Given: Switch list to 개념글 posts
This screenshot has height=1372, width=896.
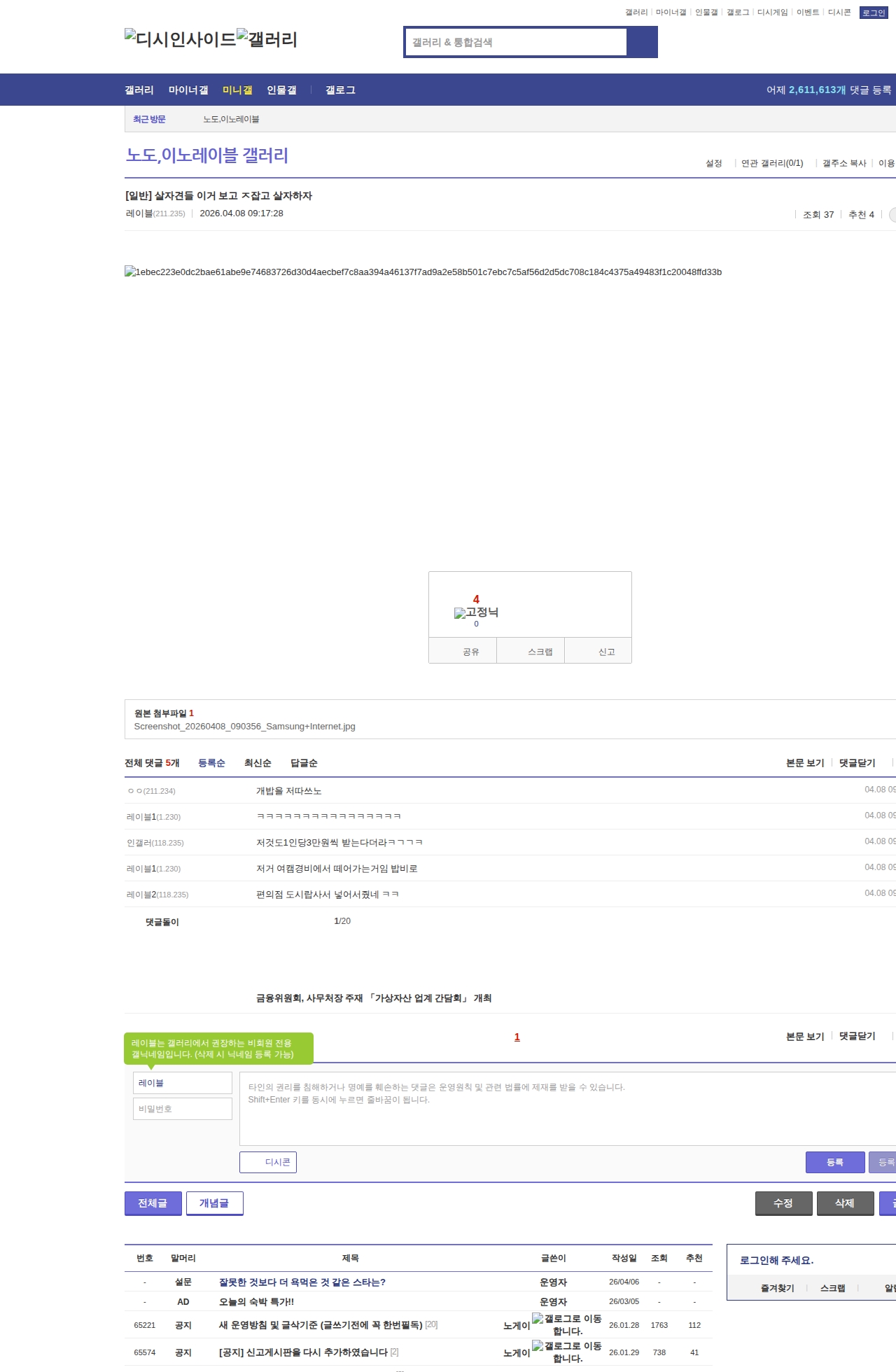Looking at the screenshot, I should coord(214,1203).
